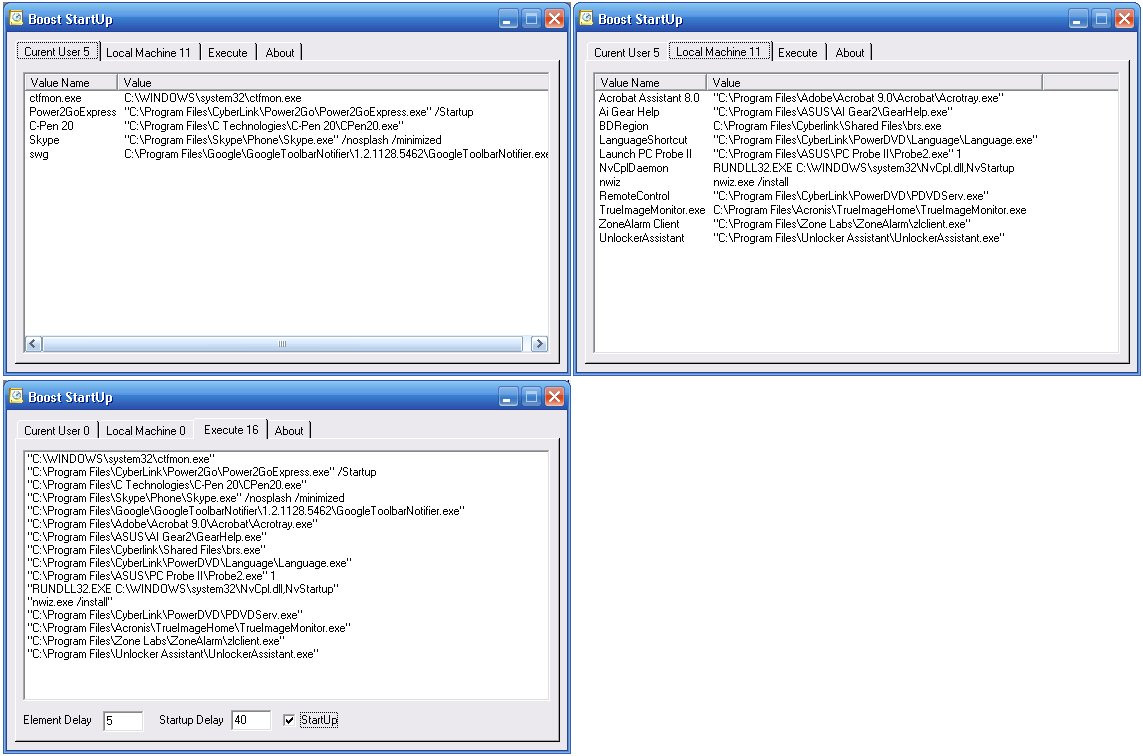Viewport: 1143px width, 756px height.
Task: Select the Launch PC Probe II row
Action: tap(857, 154)
